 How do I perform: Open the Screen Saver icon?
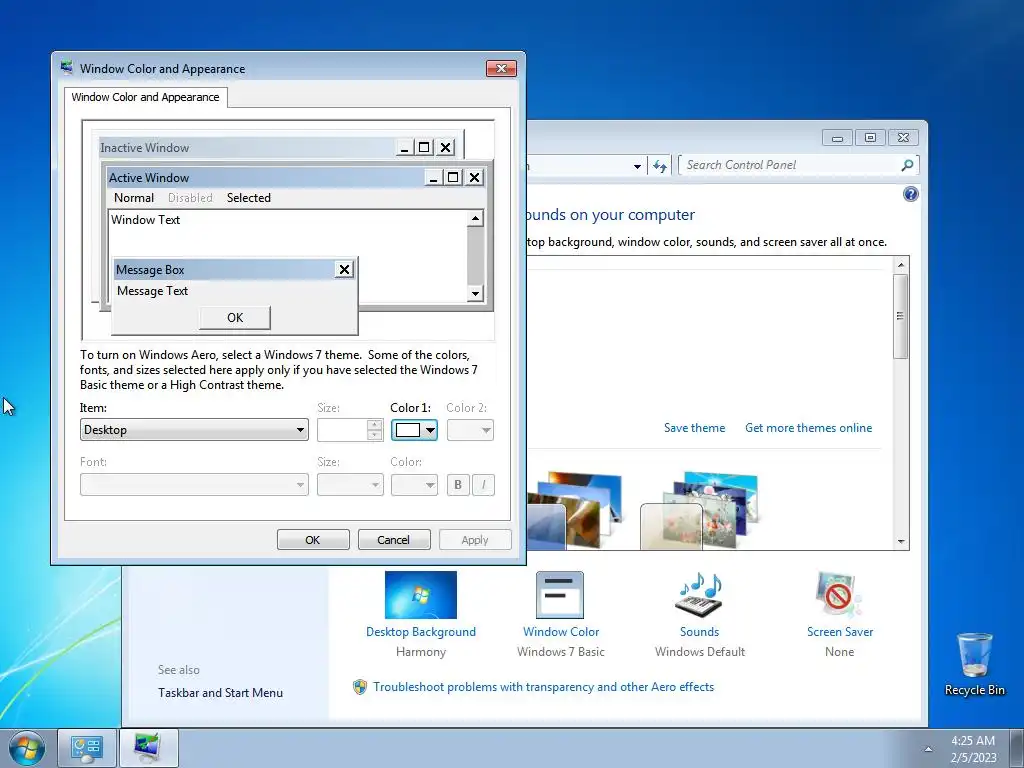coord(839,595)
